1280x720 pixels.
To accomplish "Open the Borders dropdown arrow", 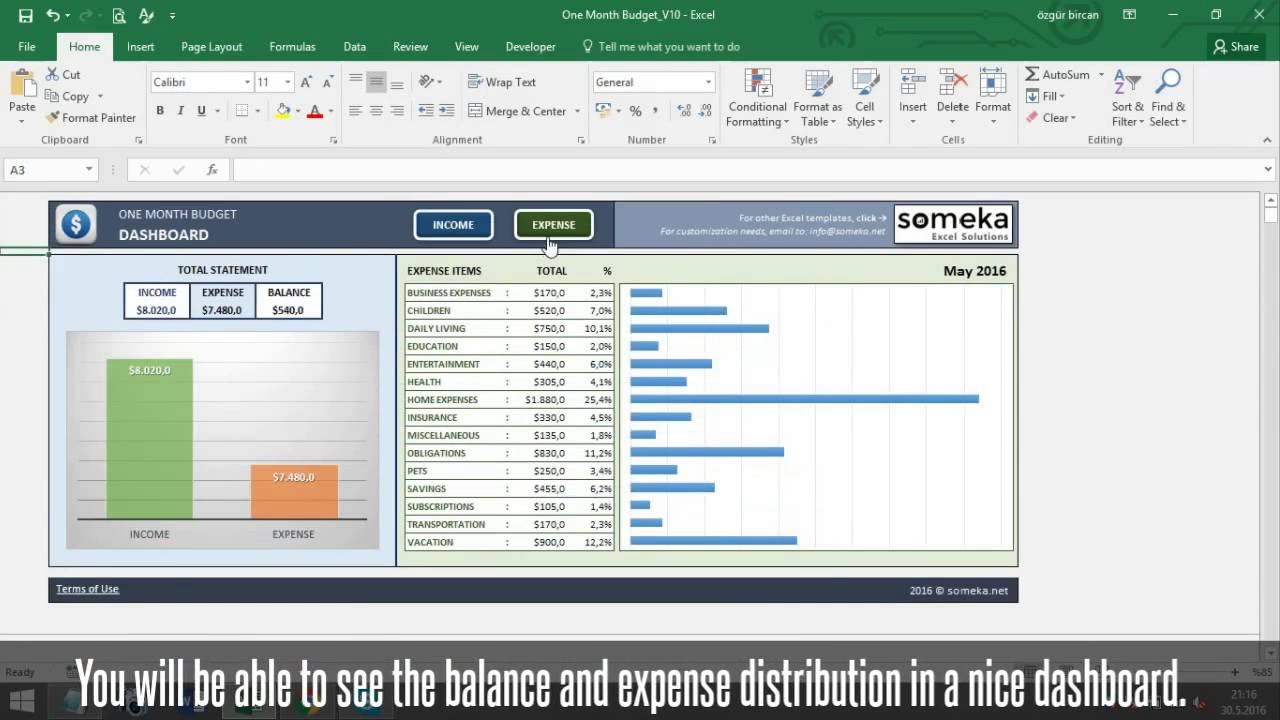I will click(x=257, y=111).
